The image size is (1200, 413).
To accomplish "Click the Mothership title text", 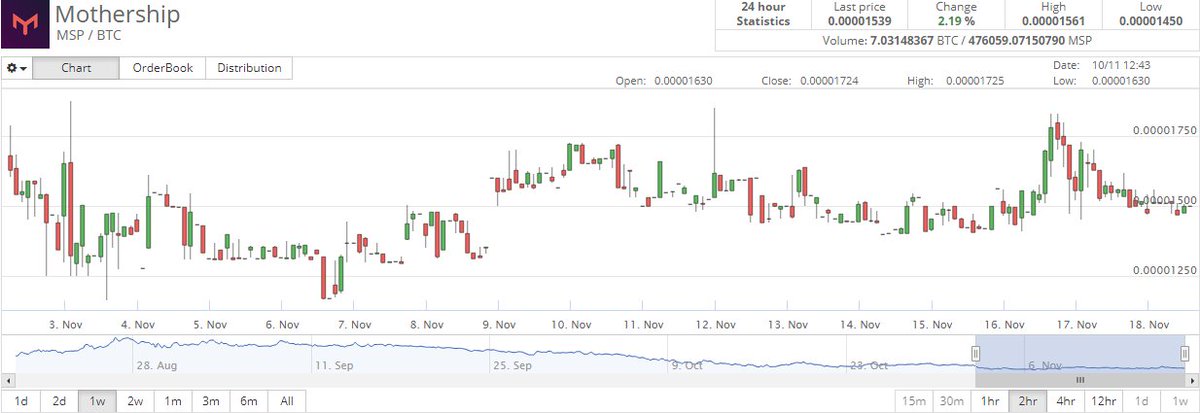I will 118,15.
